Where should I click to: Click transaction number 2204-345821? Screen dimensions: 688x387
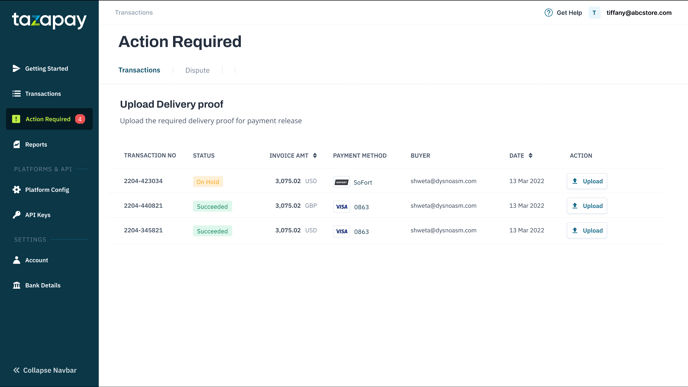click(143, 230)
